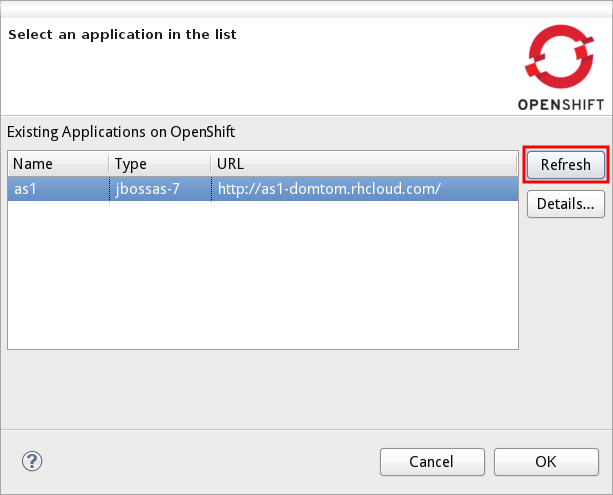Open help with question mark icon
Screen dimensions: 613x495
[x=32, y=461]
